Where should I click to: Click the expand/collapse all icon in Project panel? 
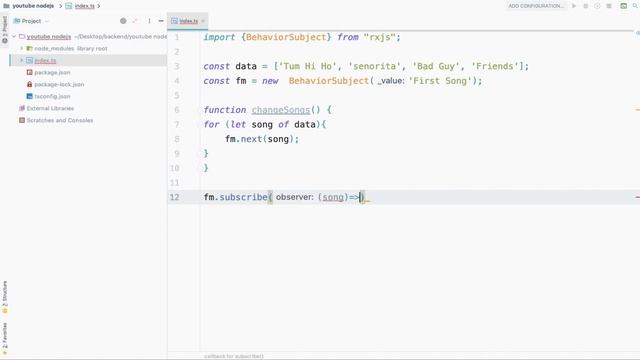pyautogui.click(x=135, y=21)
